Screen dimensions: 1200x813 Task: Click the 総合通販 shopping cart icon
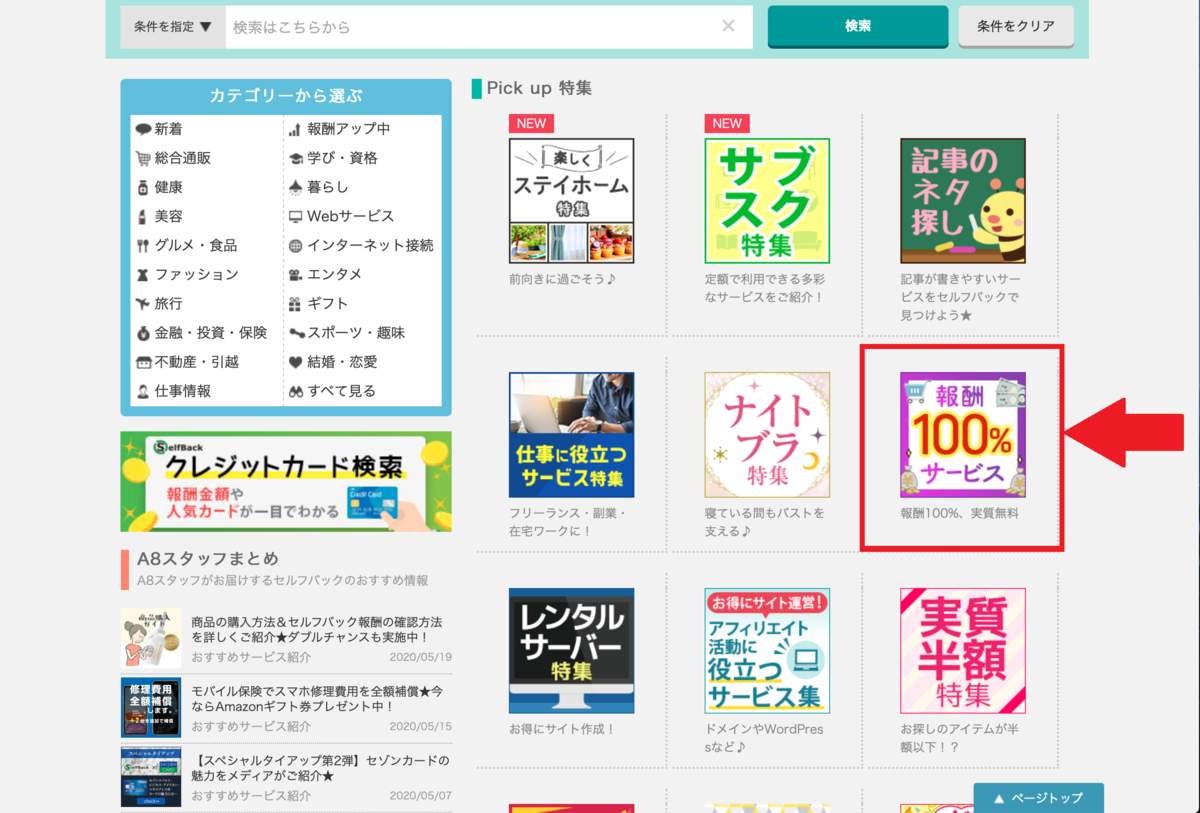point(143,158)
